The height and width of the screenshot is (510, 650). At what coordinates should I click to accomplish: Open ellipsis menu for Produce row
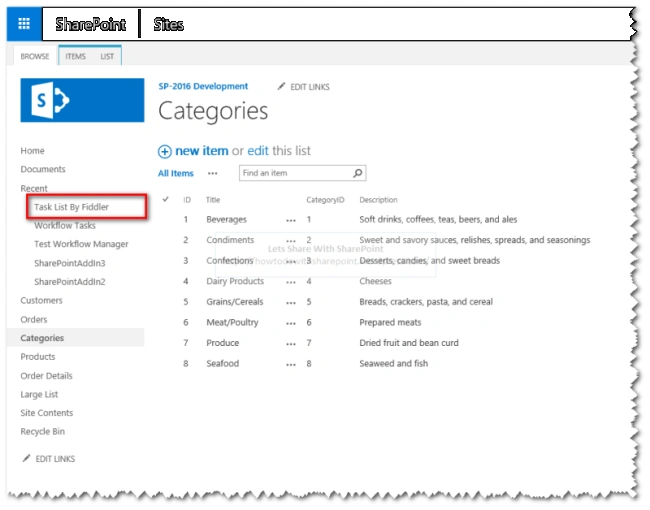[x=291, y=344]
